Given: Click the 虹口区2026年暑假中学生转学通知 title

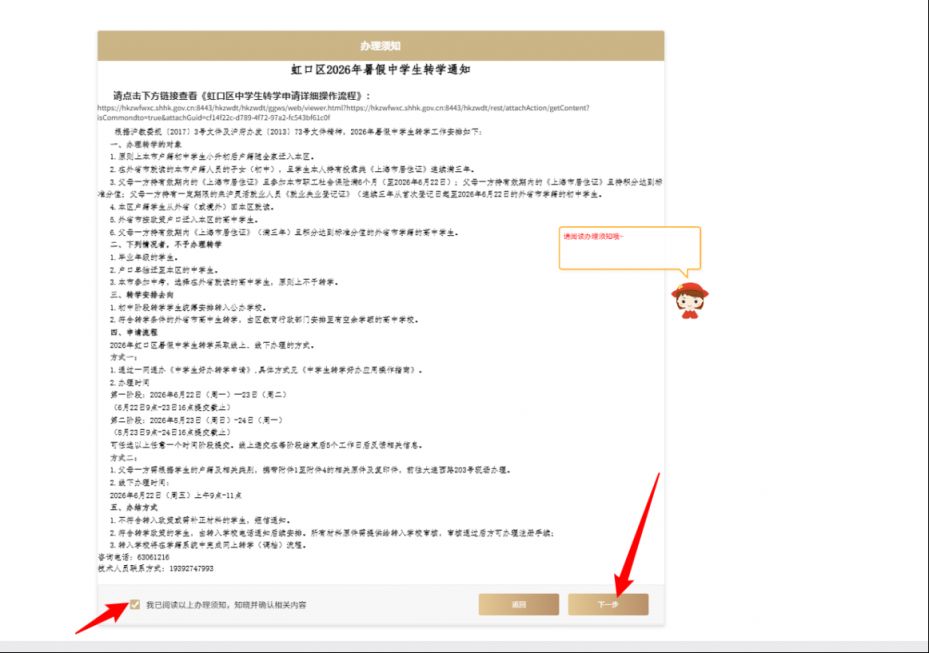Looking at the screenshot, I should click(x=380, y=70).
